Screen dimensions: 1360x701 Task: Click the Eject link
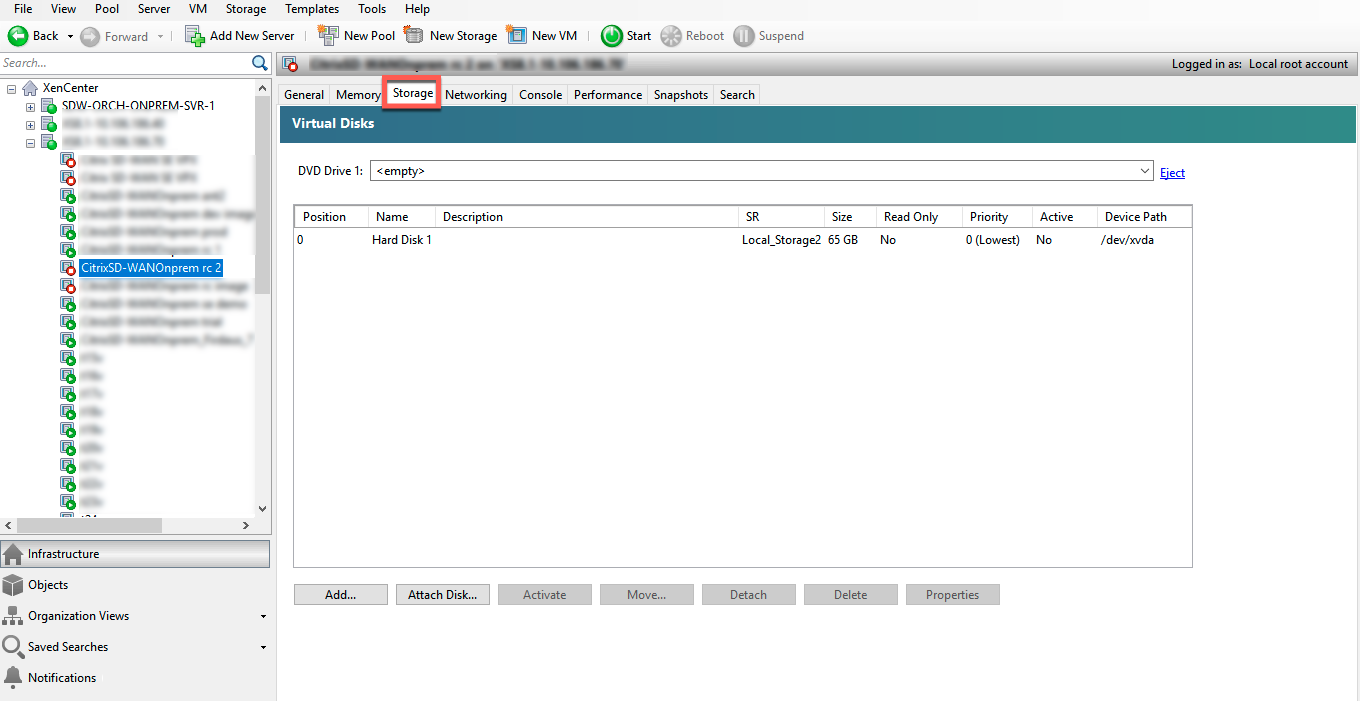coord(1172,173)
